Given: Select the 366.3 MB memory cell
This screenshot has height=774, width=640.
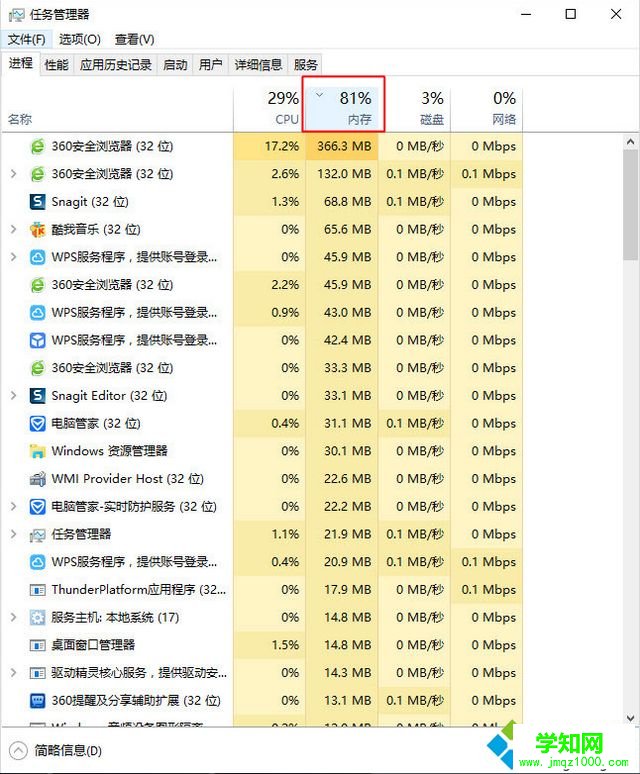Looking at the screenshot, I should (344, 146).
